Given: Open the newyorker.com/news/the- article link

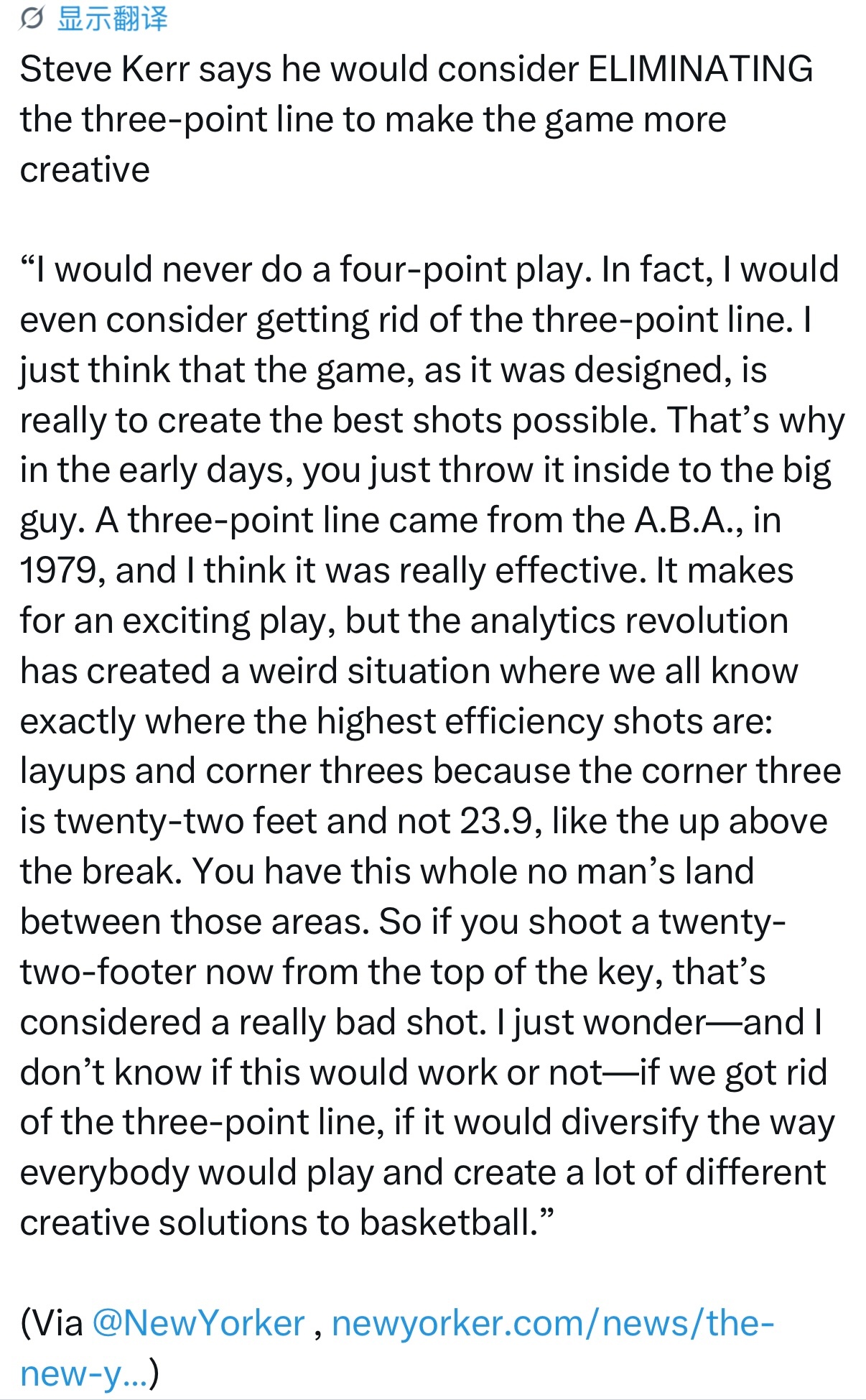Looking at the screenshot, I should (552, 1322).
